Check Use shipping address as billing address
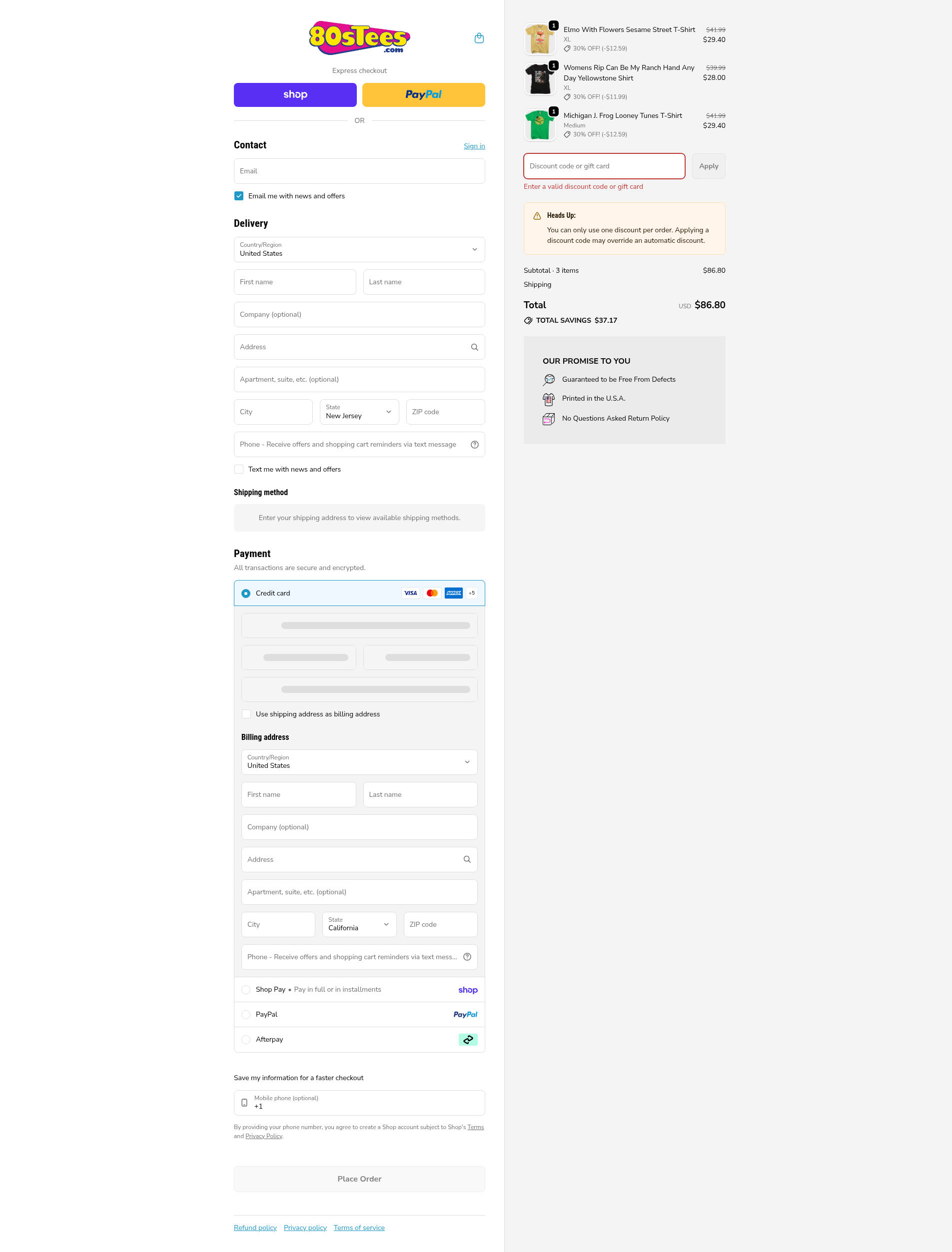952x1252 pixels. tap(246, 714)
